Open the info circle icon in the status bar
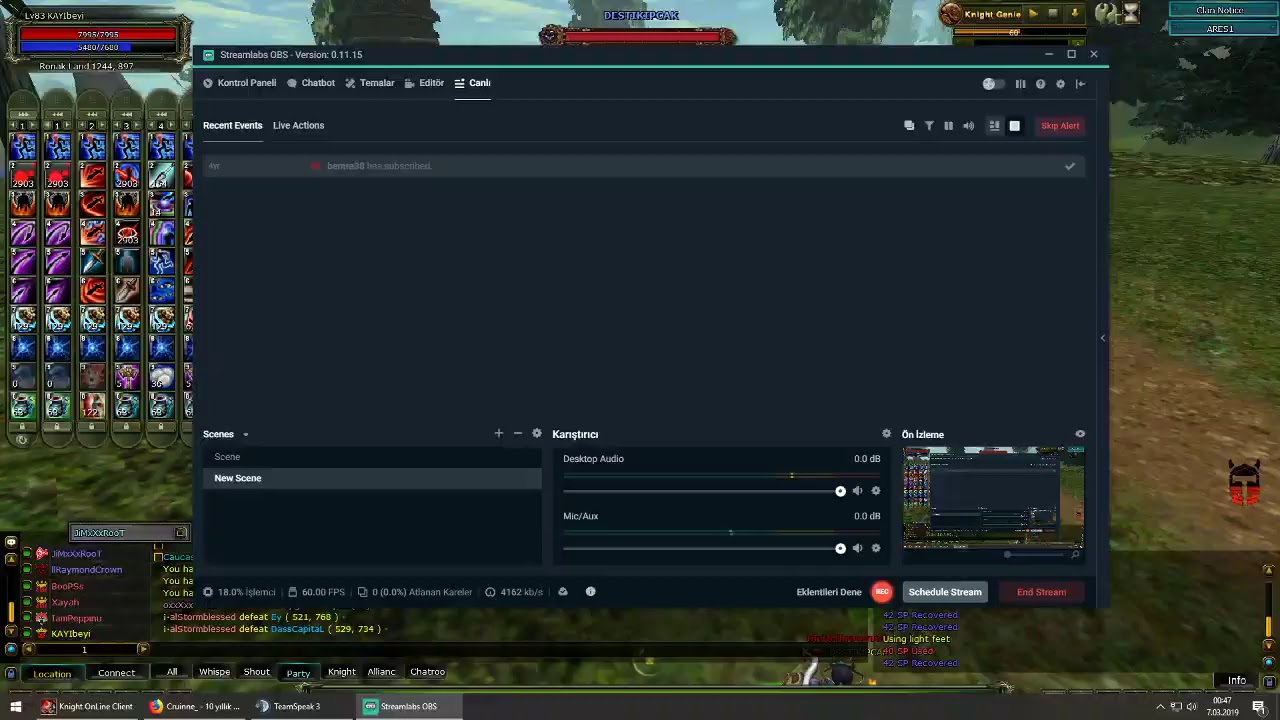The image size is (1280, 720). click(590, 592)
